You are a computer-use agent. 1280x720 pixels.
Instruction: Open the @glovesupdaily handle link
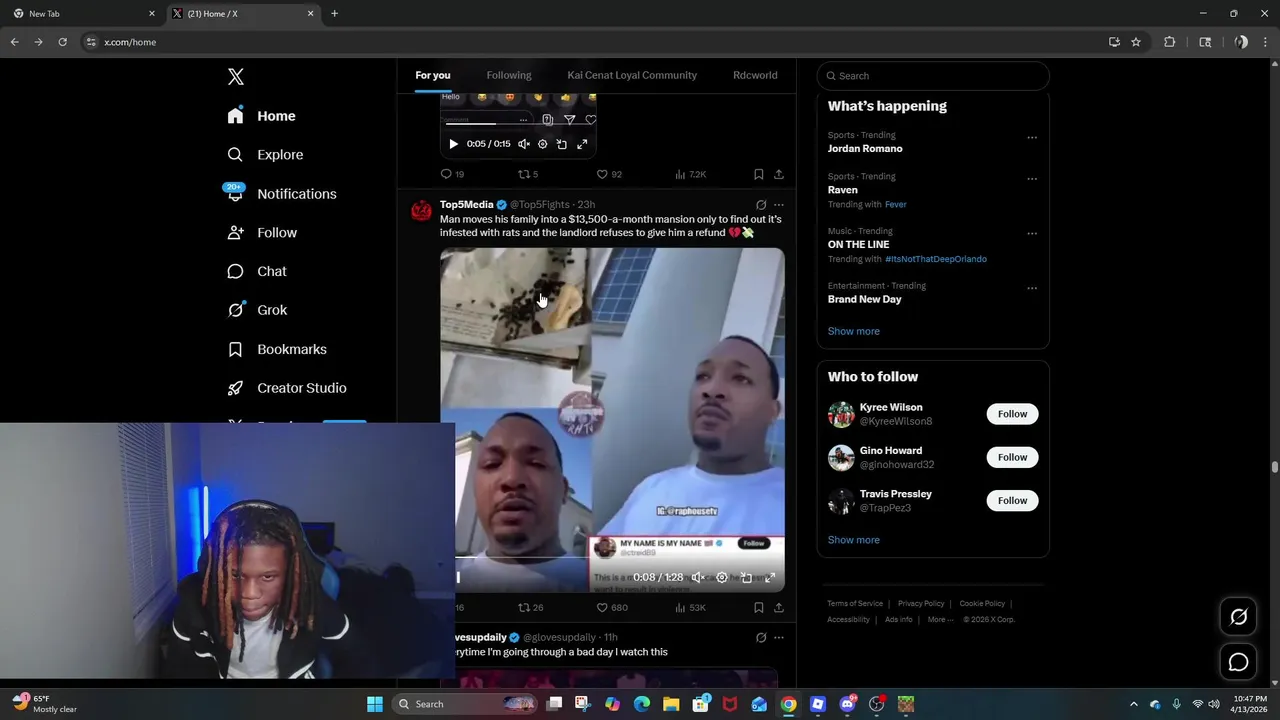561,637
